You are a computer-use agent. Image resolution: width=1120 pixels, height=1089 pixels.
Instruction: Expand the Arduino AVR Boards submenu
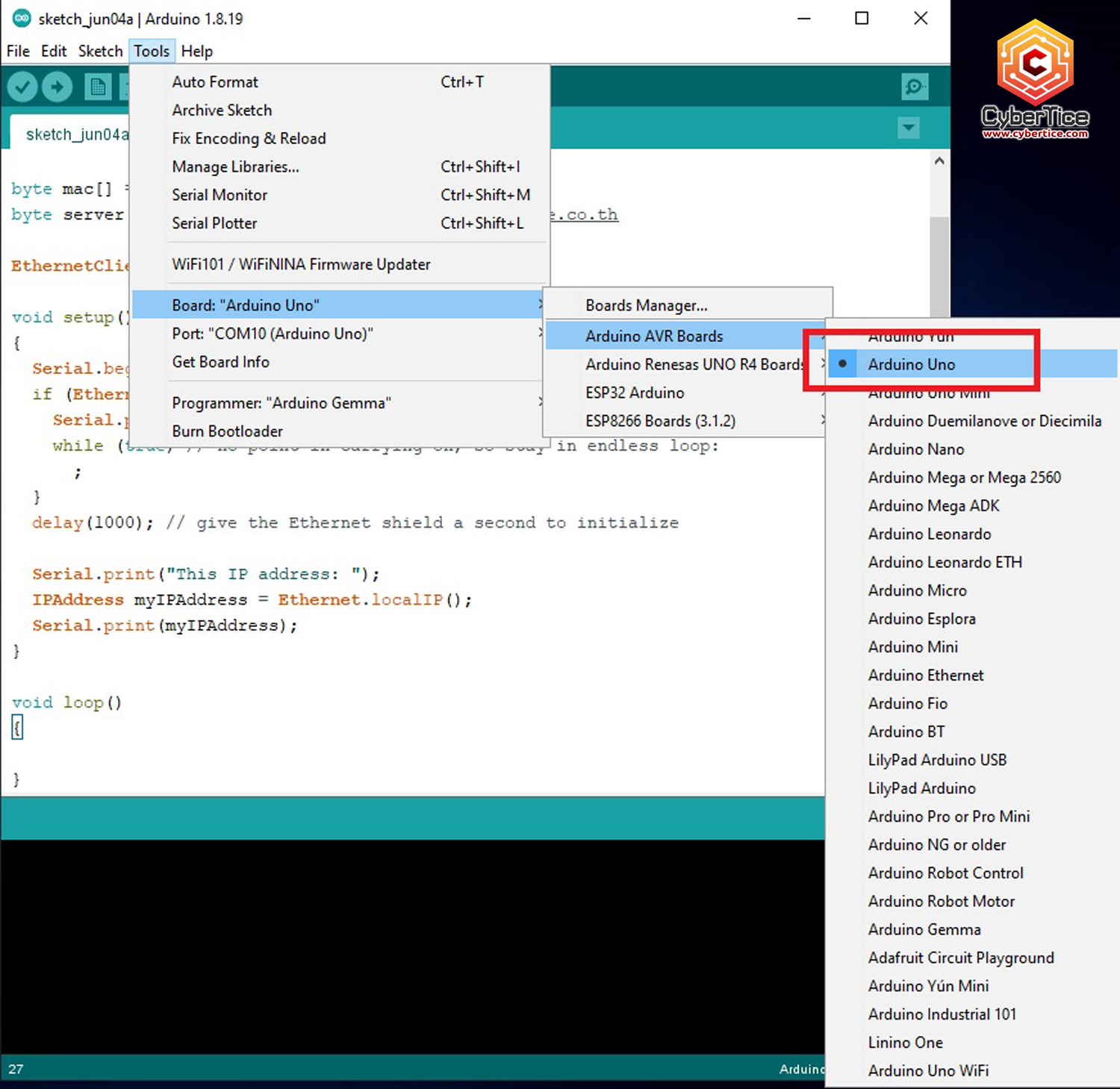pyautogui.click(x=654, y=336)
